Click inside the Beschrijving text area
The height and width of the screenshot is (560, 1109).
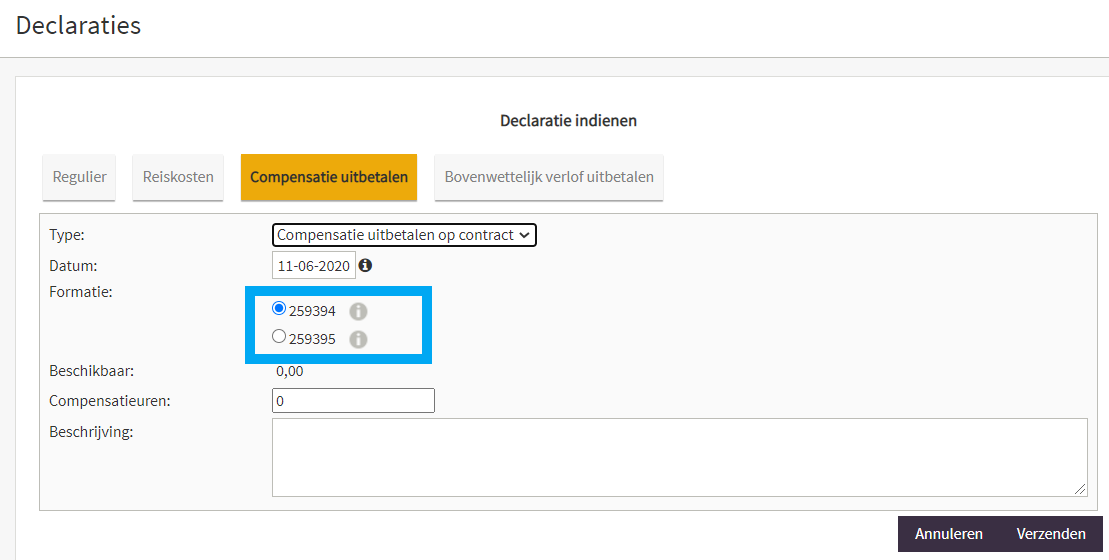pyautogui.click(x=679, y=457)
